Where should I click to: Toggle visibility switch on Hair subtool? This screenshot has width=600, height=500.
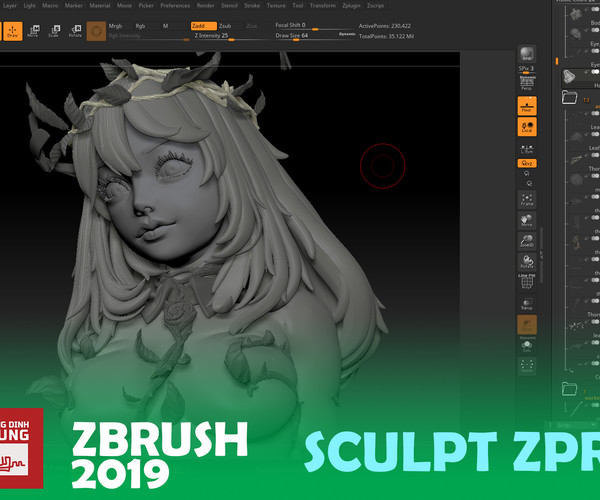pos(595,72)
